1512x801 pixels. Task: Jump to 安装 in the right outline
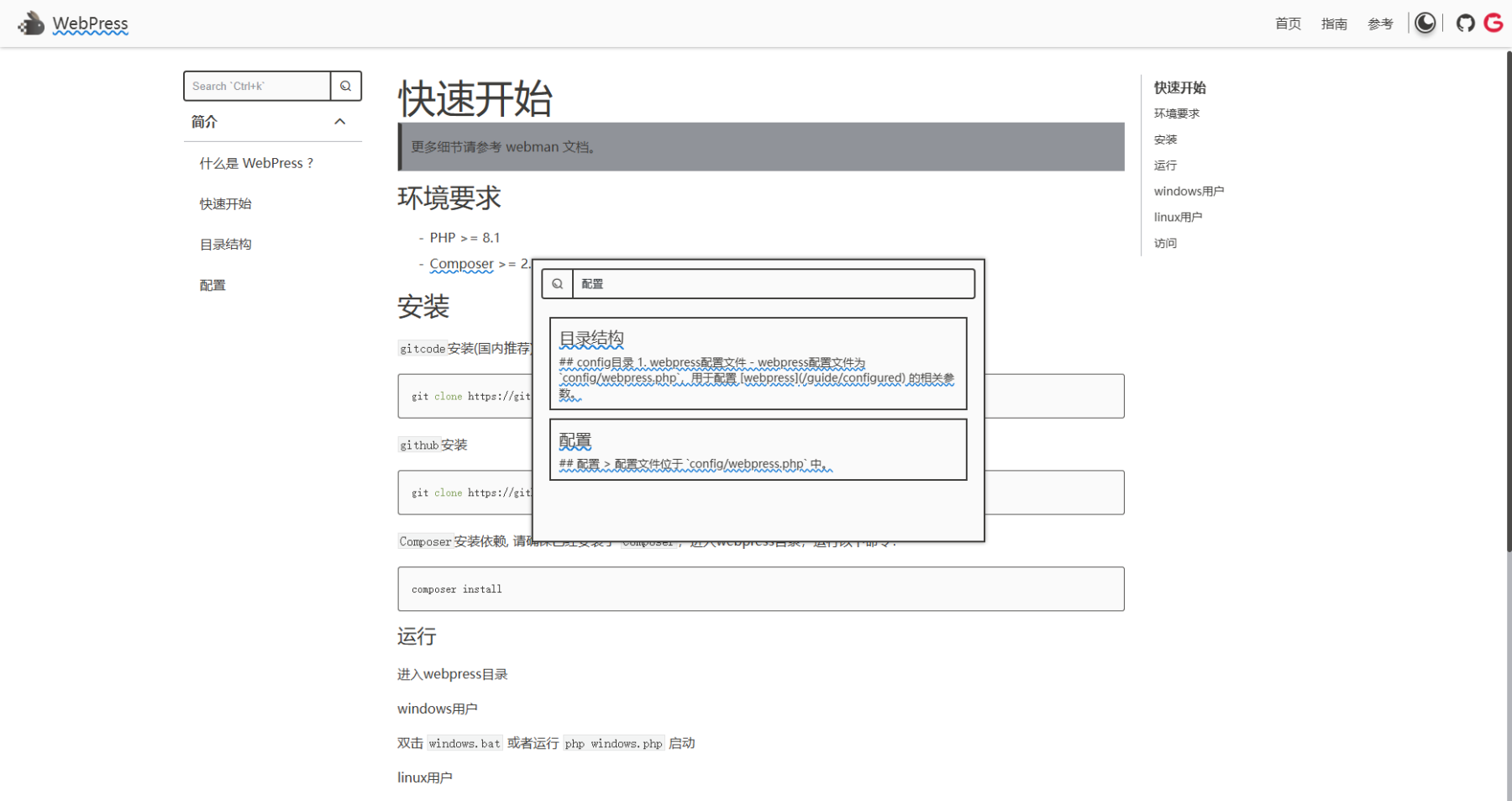click(1165, 140)
